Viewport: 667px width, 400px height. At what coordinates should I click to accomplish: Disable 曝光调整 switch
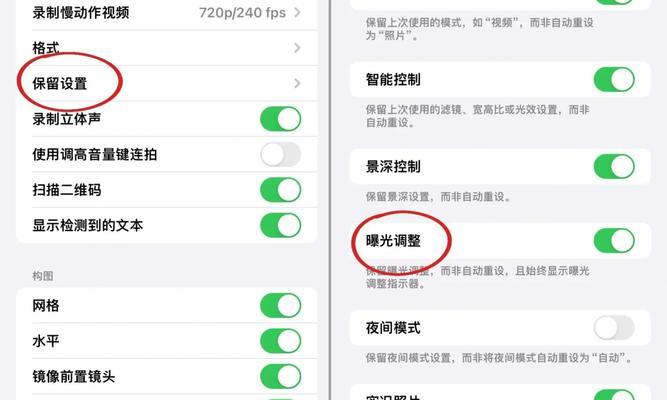(x=614, y=241)
